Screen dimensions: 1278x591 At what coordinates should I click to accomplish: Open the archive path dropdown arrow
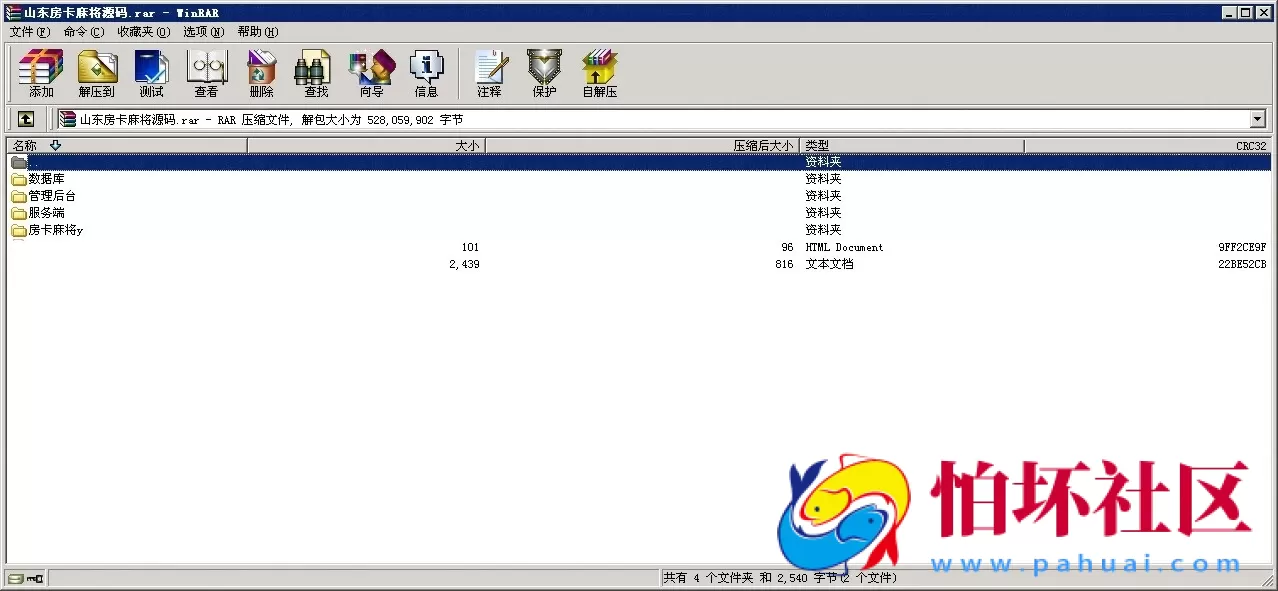coord(1258,118)
